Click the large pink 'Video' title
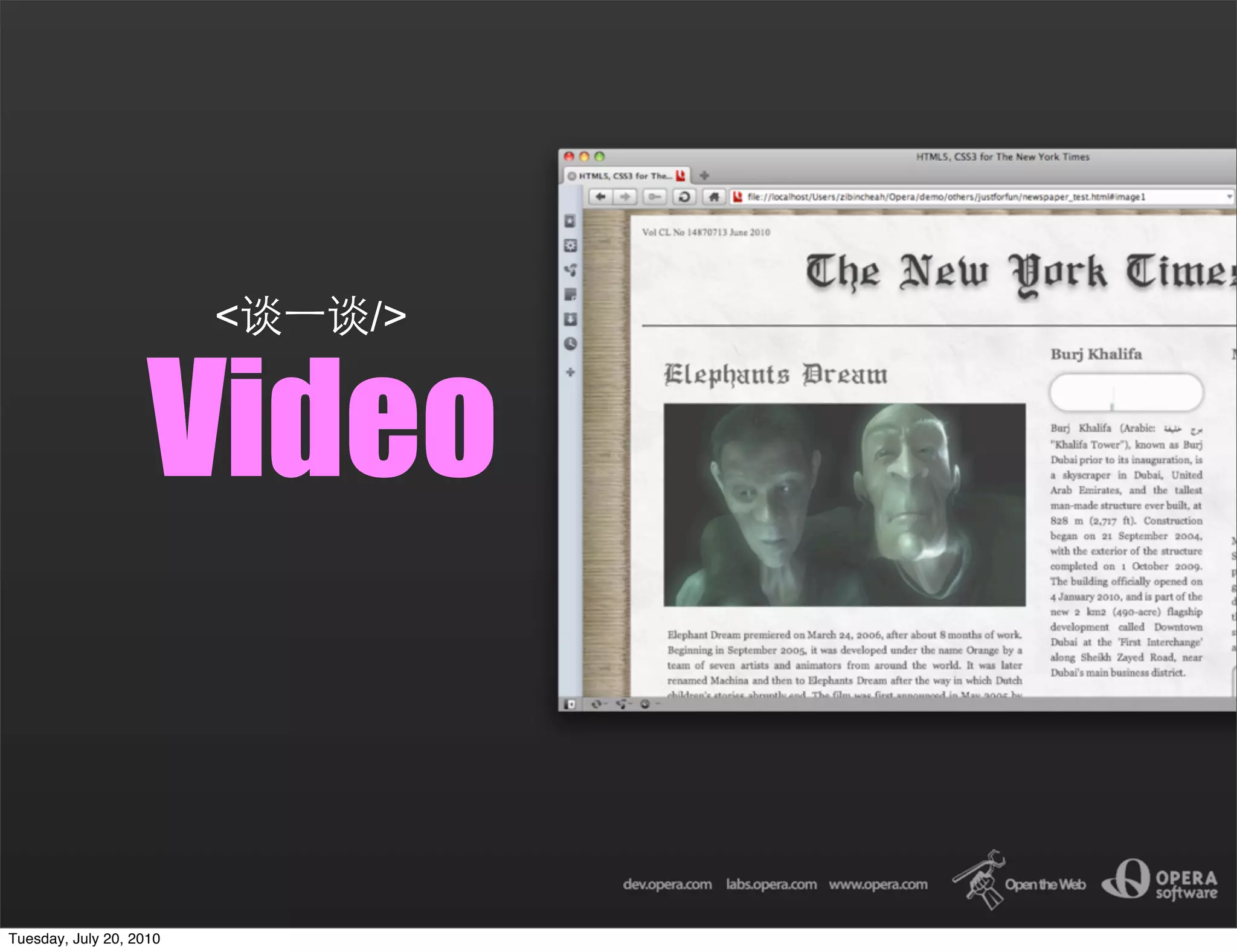 click(321, 417)
